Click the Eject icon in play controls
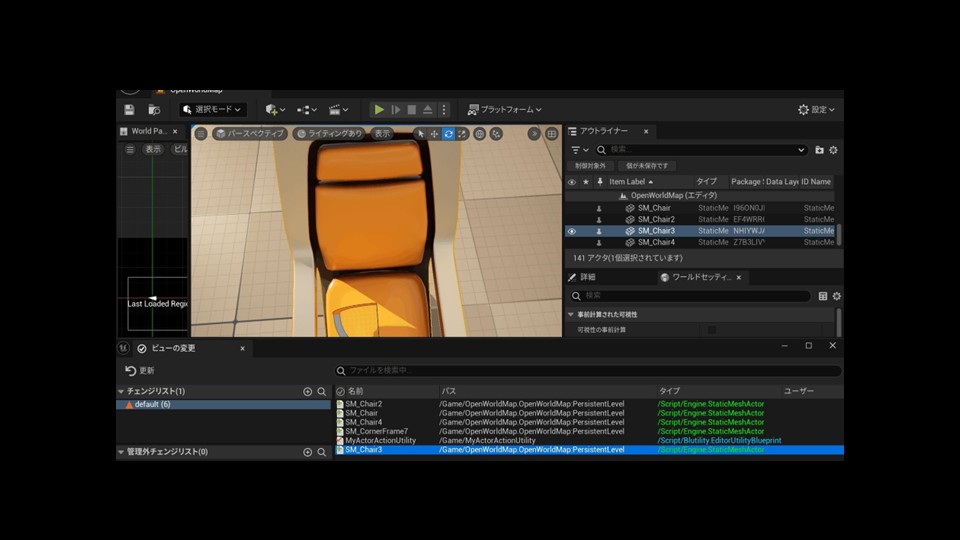Screen dimensions: 960x540 click(427, 110)
